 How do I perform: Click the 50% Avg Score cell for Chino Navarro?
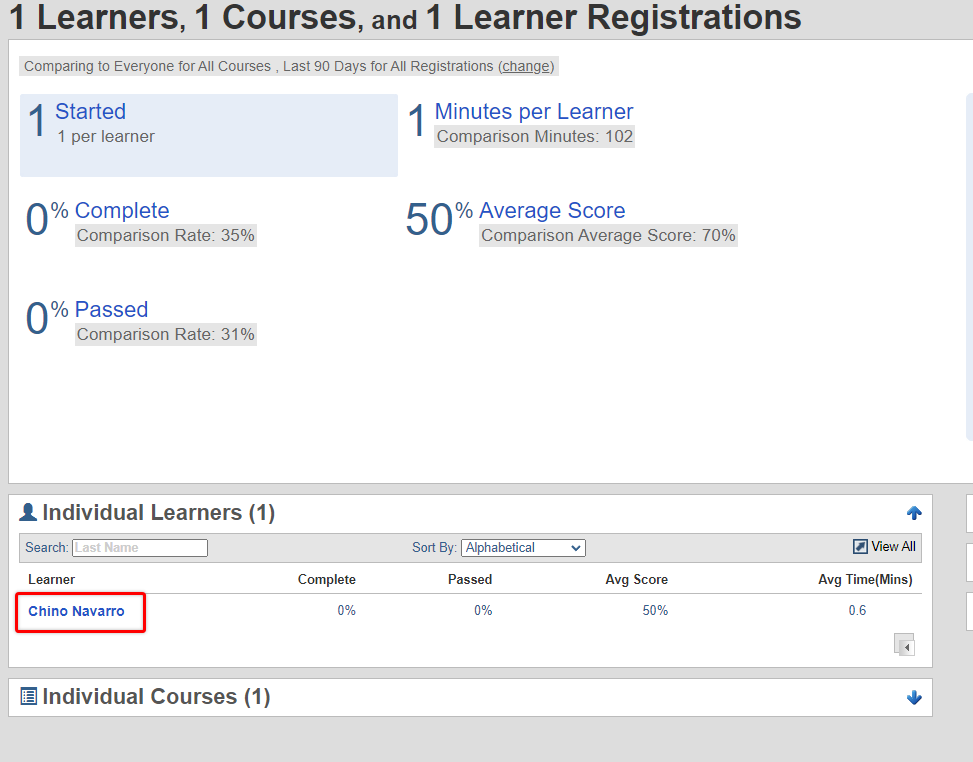click(x=655, y=611)
